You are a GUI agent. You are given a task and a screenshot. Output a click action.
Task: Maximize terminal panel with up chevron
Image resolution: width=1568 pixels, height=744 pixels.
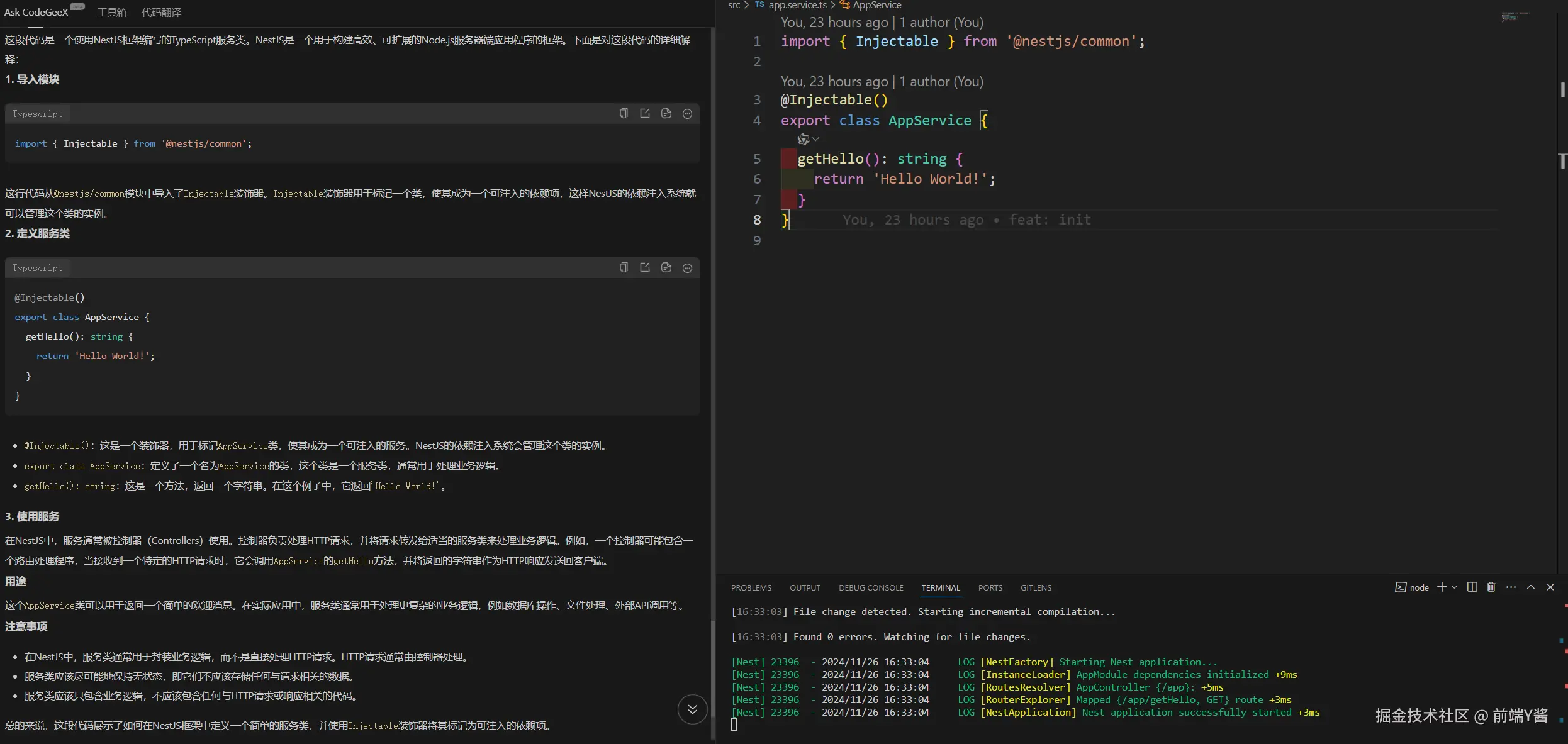[1531, 587]
